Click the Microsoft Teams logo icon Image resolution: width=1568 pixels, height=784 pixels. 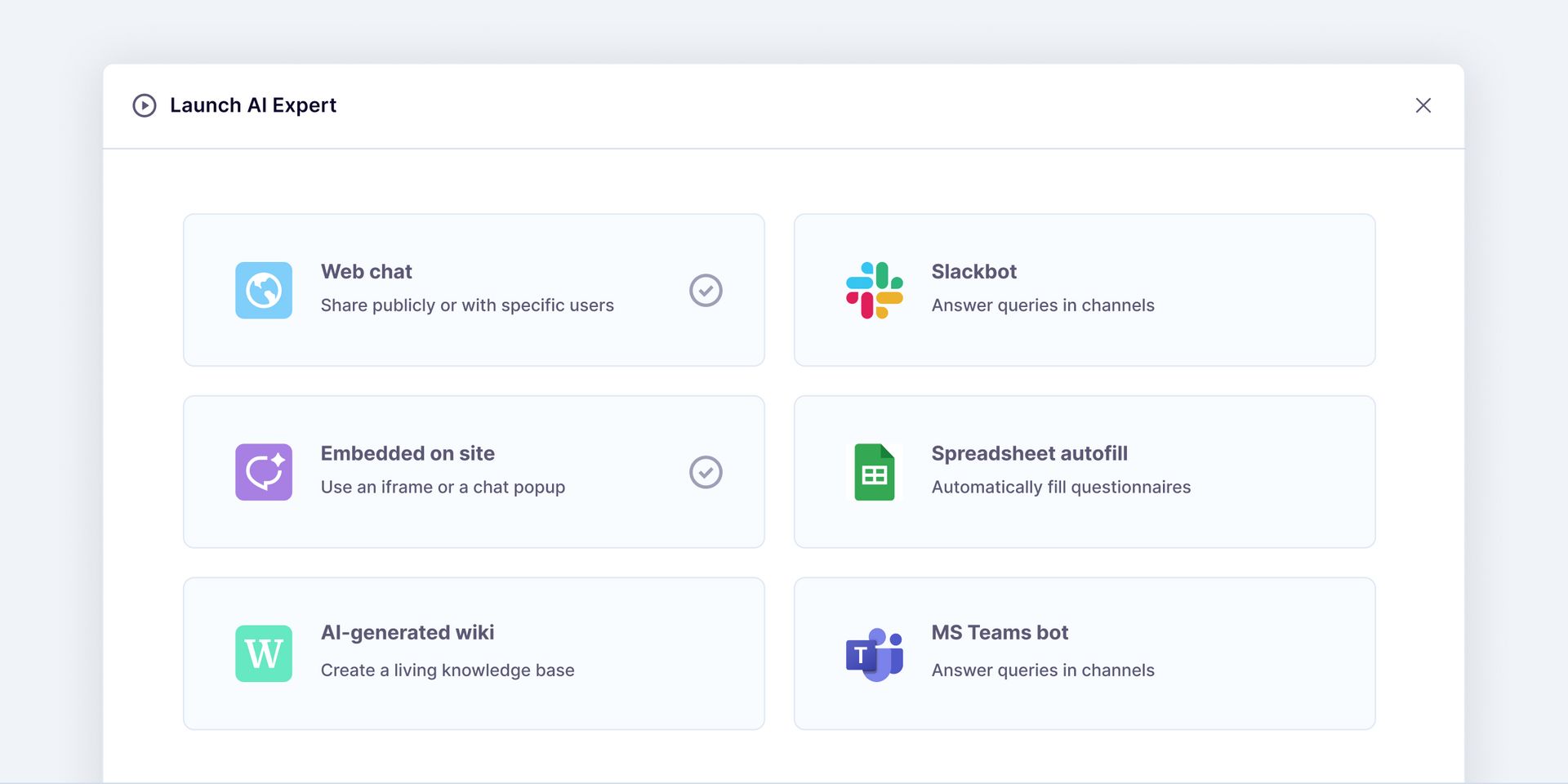pos(874,653)
